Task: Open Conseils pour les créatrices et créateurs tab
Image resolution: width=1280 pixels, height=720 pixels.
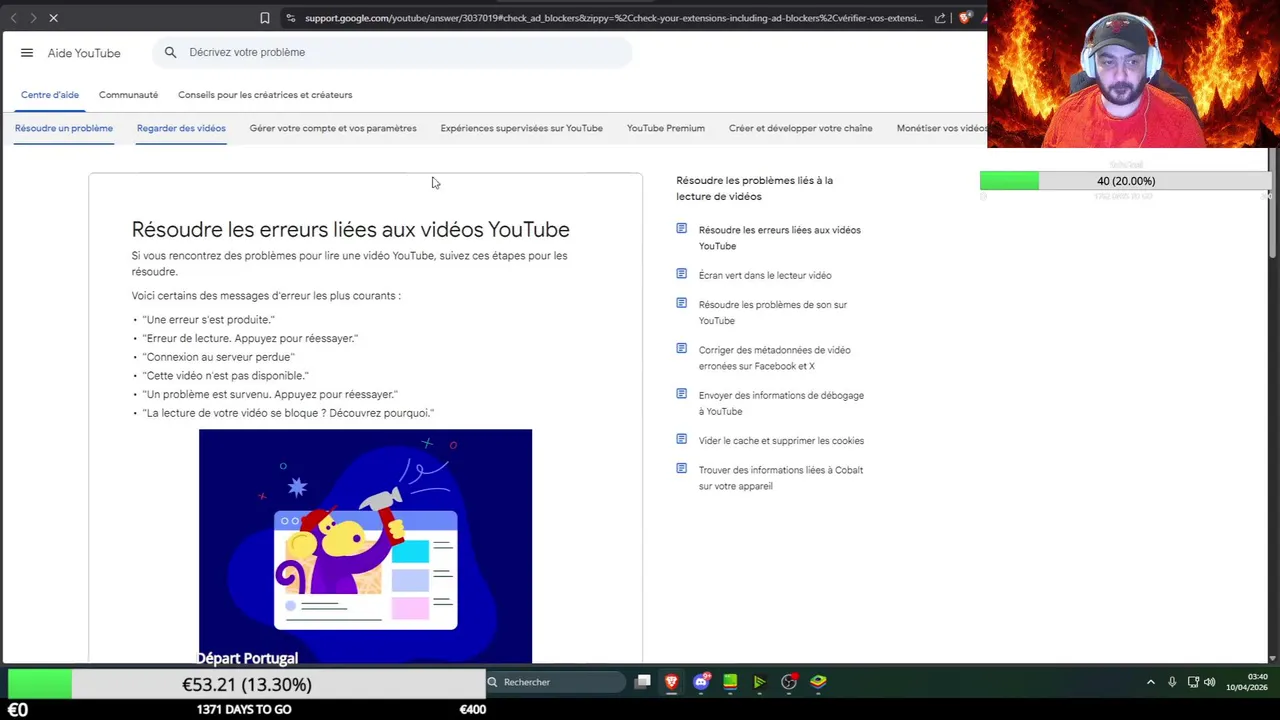Action: pos(265,95)
